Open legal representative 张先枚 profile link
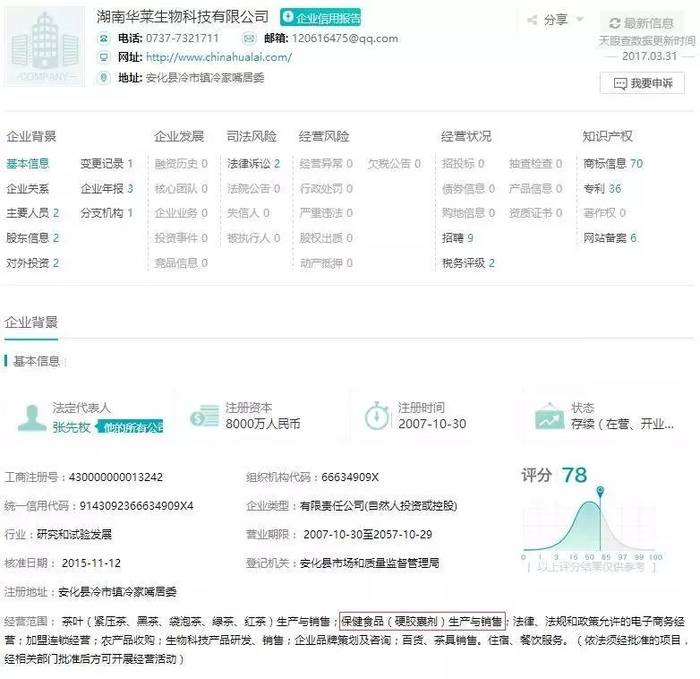The width and height of the screenshot is (700, 679). tap(71, 427)
